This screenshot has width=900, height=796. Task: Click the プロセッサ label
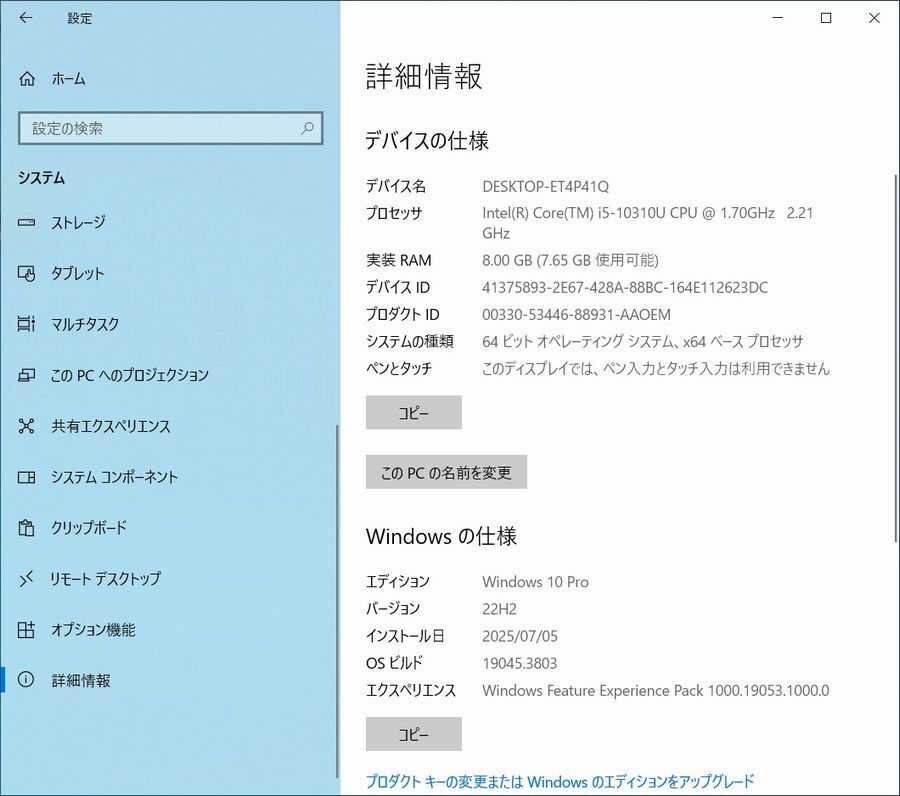[394, 213]
